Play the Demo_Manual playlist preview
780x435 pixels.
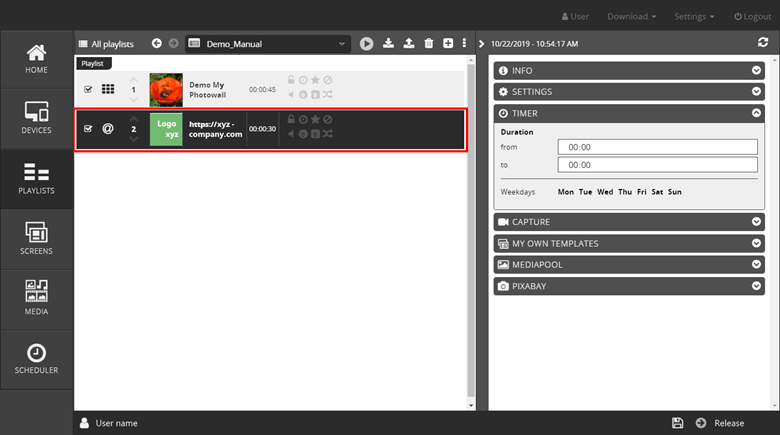coord(367,43)
